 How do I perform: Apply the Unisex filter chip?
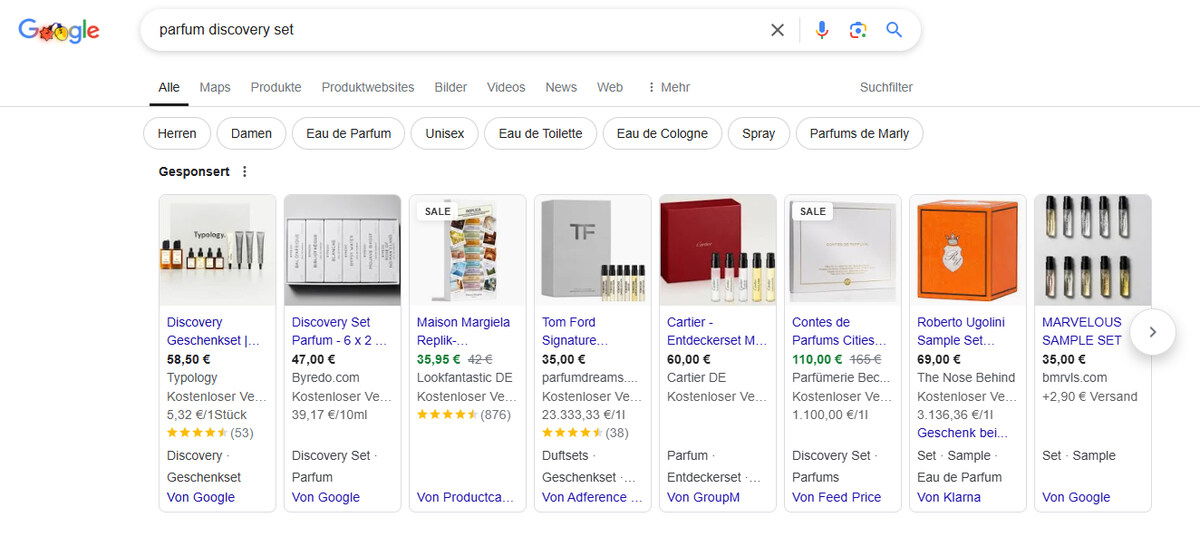(x=445, y=133)
